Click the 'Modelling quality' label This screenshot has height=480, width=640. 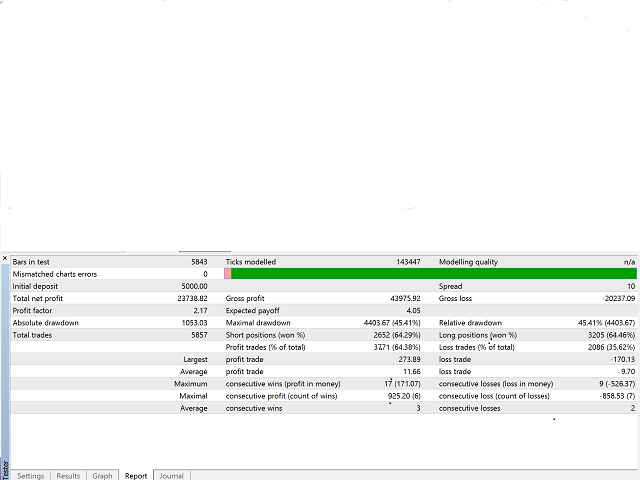tap(468, 262)
